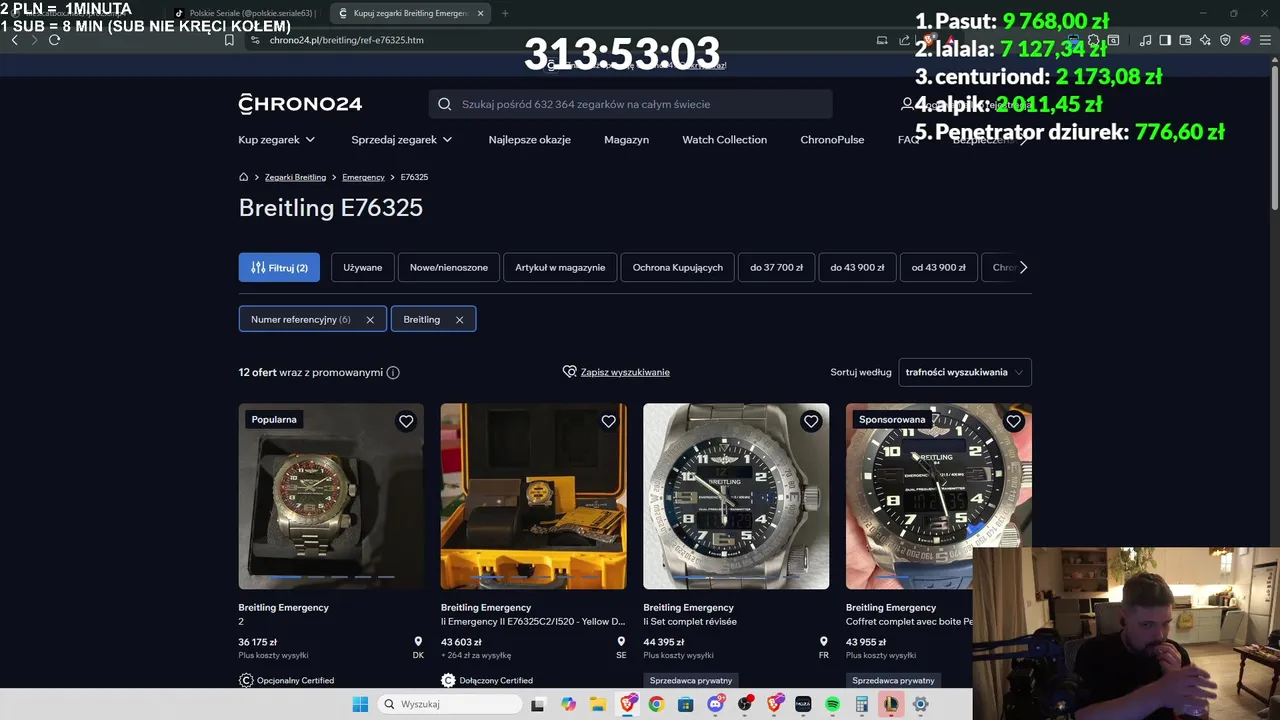
Task: Click the magnifier icon in Chrono24 search
Action: 445,104
